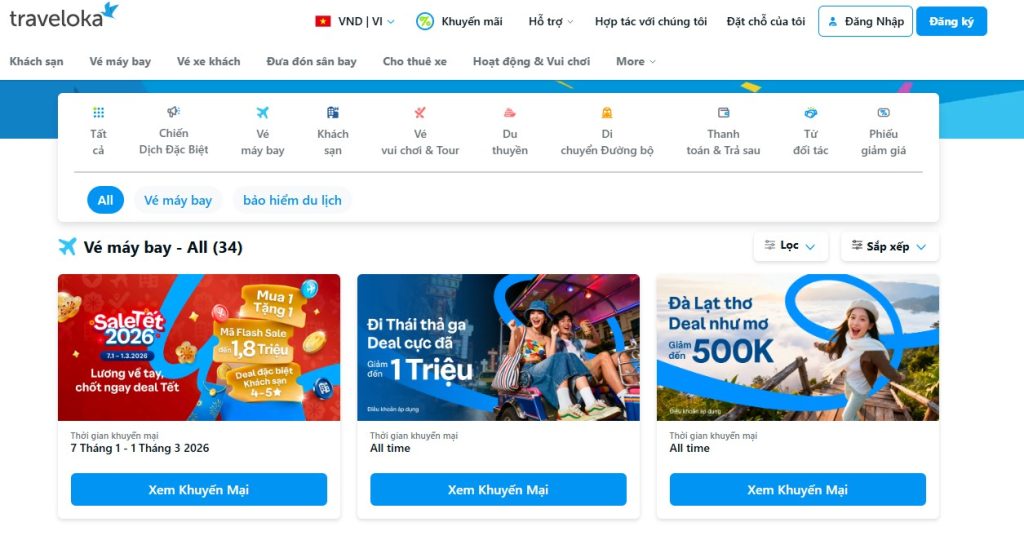Open the VND | VI currency dropdown

coord(355,22)
